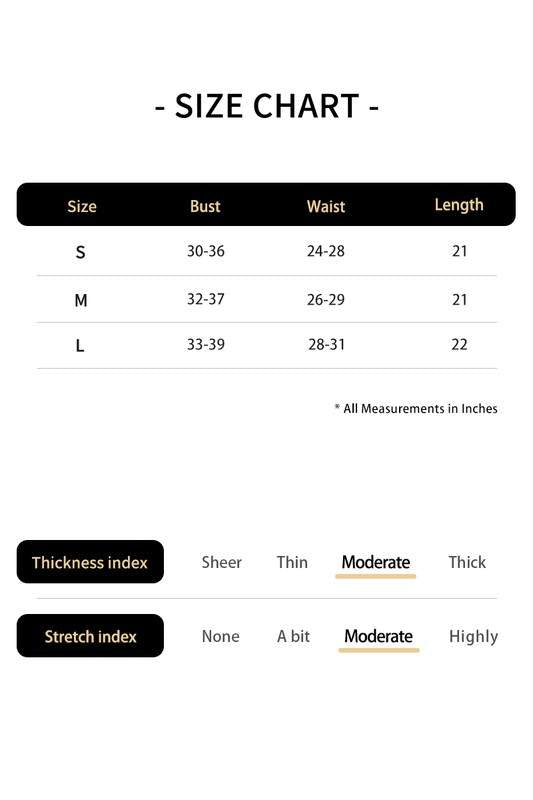
Task: Click the Thickness index label
Action: tap(90, 562)
